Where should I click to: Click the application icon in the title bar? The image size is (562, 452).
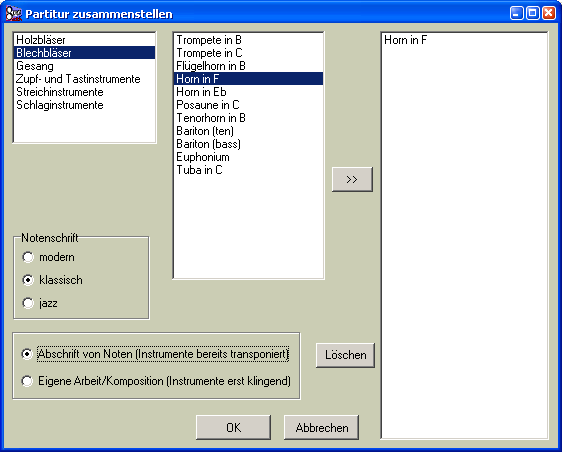coord(13,14)
